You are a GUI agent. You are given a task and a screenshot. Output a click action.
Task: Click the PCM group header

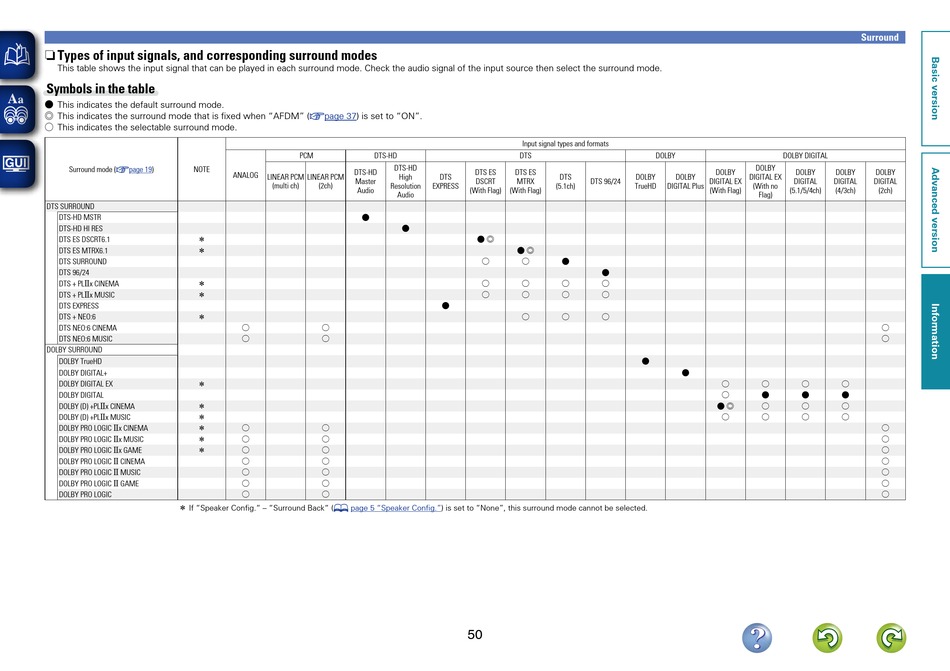[x=306, y=156]
